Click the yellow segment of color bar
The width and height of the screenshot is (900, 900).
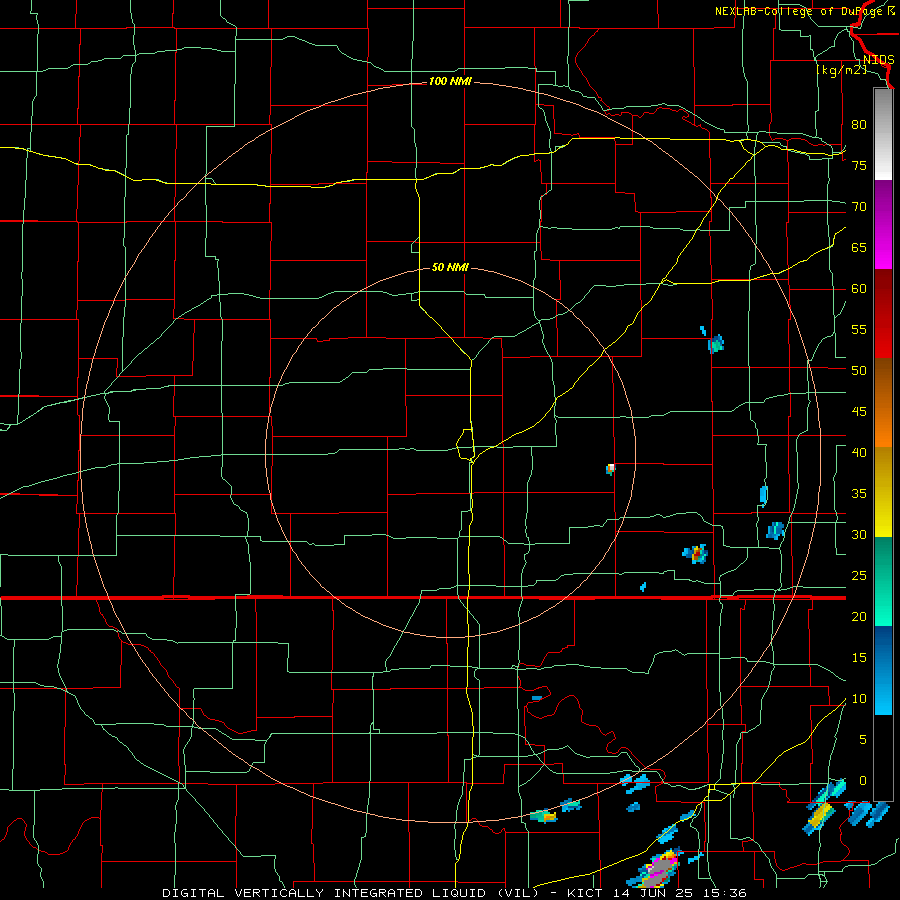pyautogui.click(x=883, y=492)
